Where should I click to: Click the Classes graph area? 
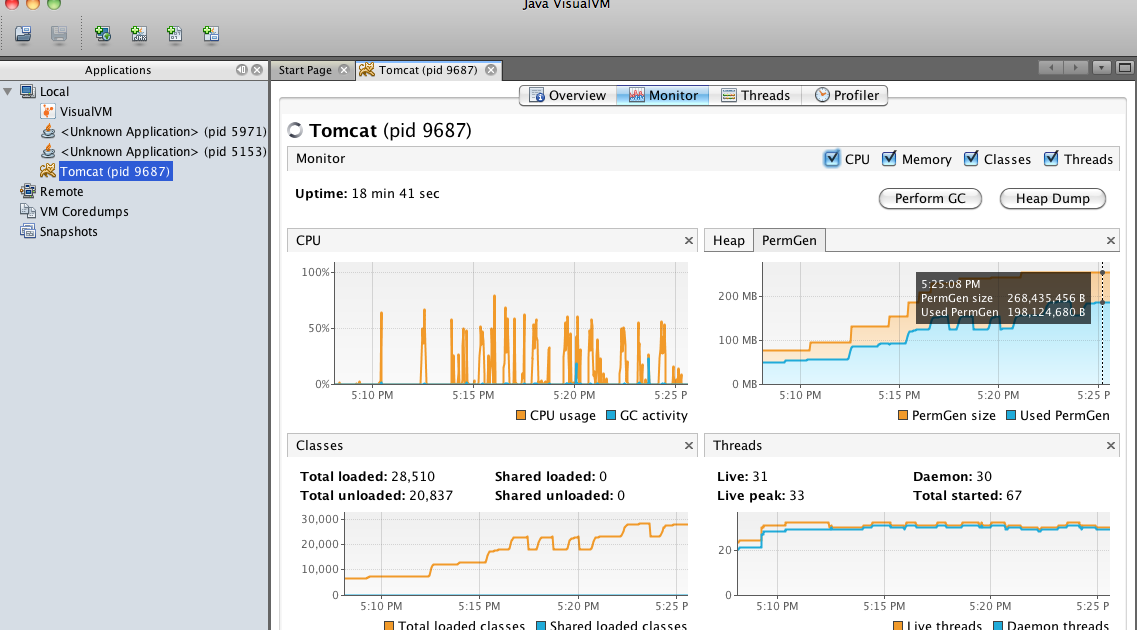click(516, 554)
